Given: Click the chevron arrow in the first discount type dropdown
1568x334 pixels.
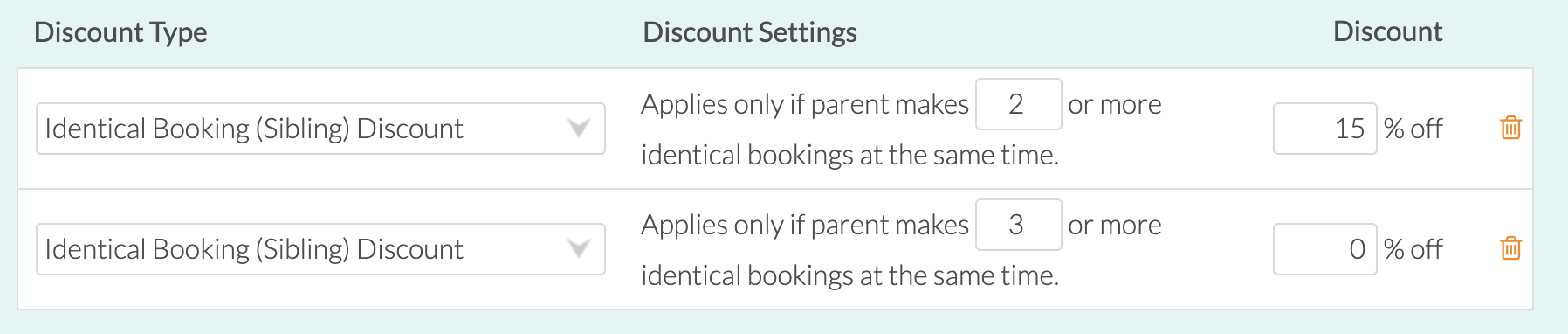Looking at the screenshot, I should [x=578, y=129].
